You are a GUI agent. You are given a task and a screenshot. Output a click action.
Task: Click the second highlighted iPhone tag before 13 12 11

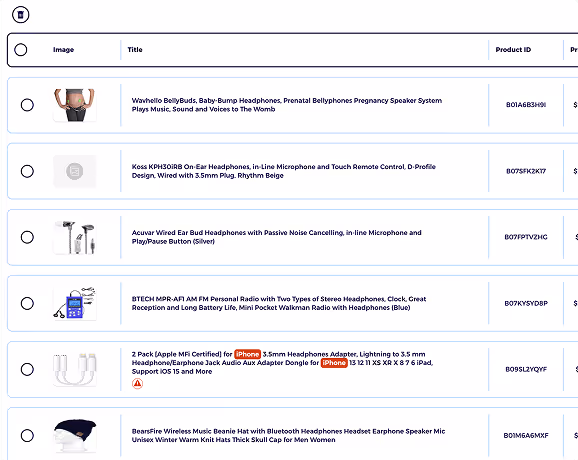coord(334,363)
